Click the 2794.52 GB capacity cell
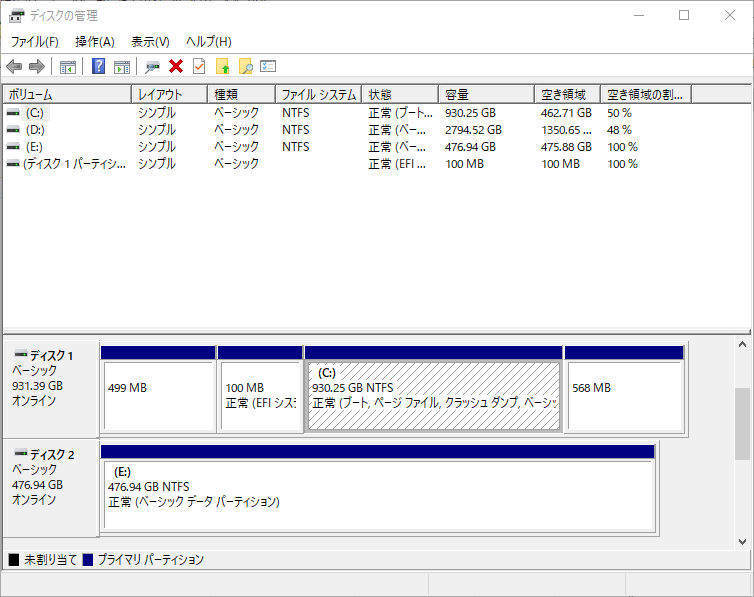This screenshot has width=754, height=597. [473, 130]
